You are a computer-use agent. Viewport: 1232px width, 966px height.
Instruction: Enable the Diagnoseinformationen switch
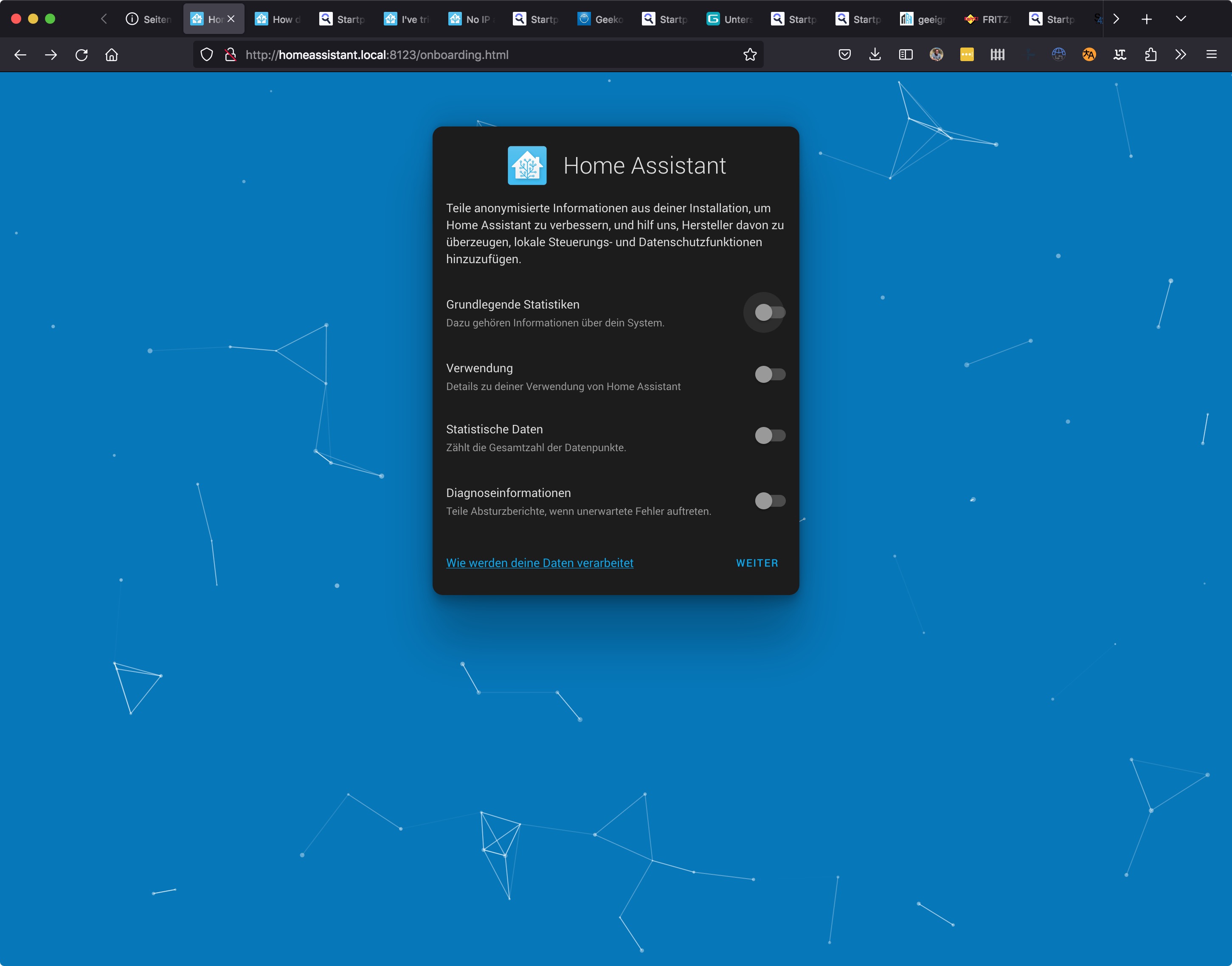770,500
